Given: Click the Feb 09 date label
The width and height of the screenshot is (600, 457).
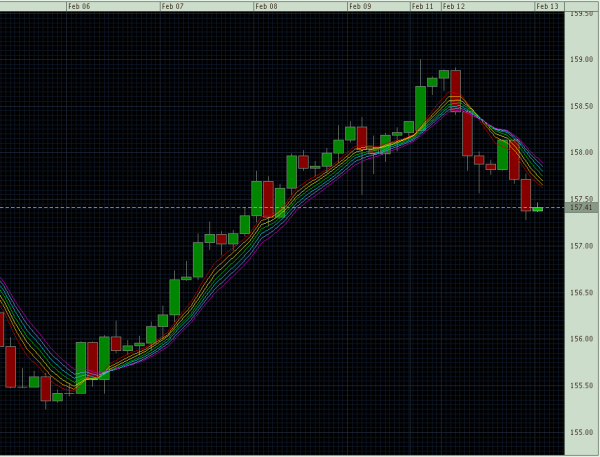Looking at the screenshot, I should [360, 7].
